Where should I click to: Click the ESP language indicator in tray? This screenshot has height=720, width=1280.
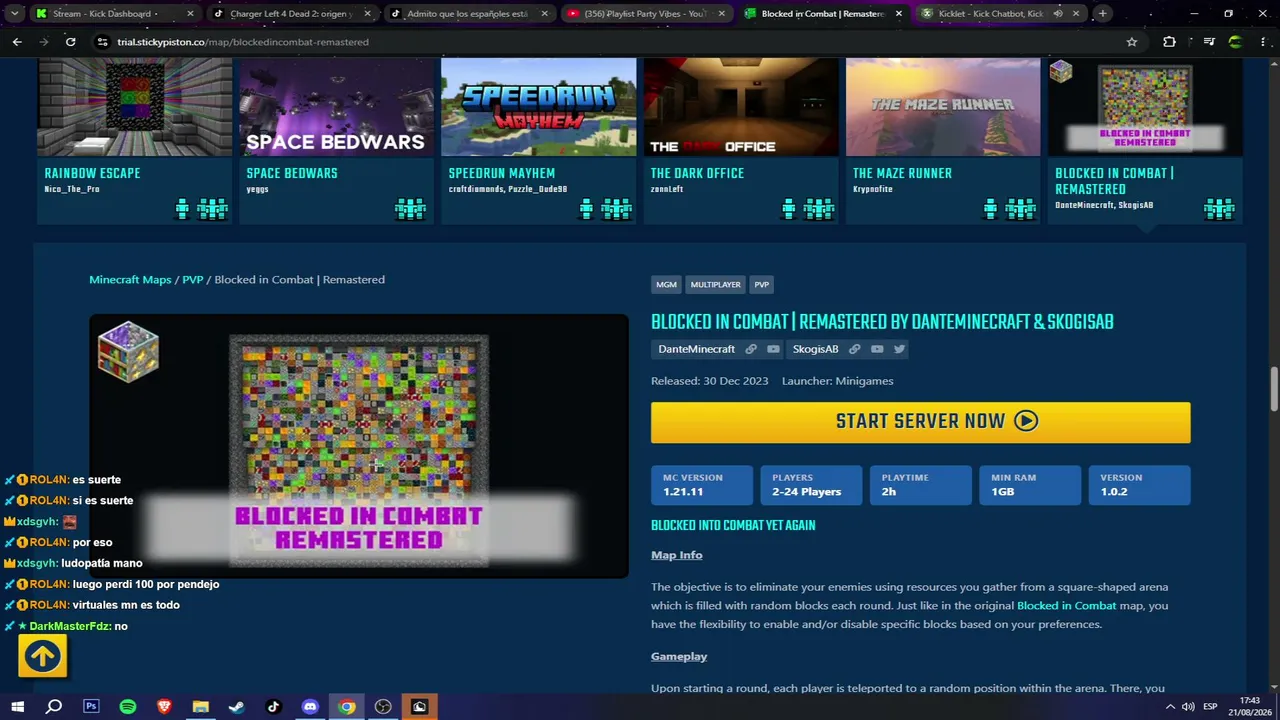click(x=1210, y=707)
